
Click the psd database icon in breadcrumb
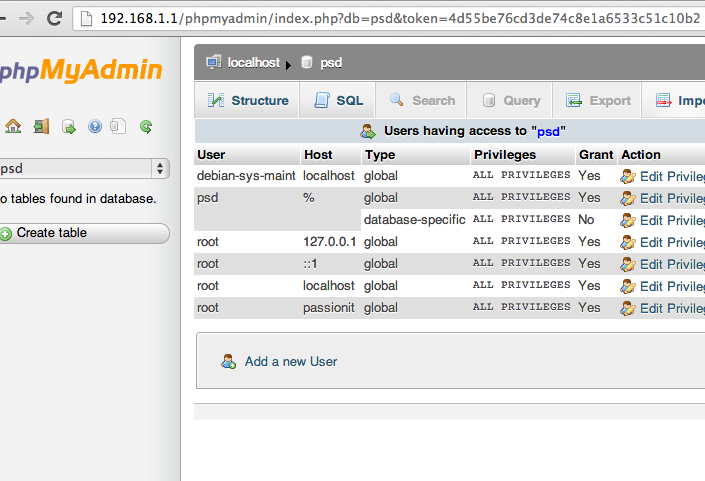(x=307, y=62)
